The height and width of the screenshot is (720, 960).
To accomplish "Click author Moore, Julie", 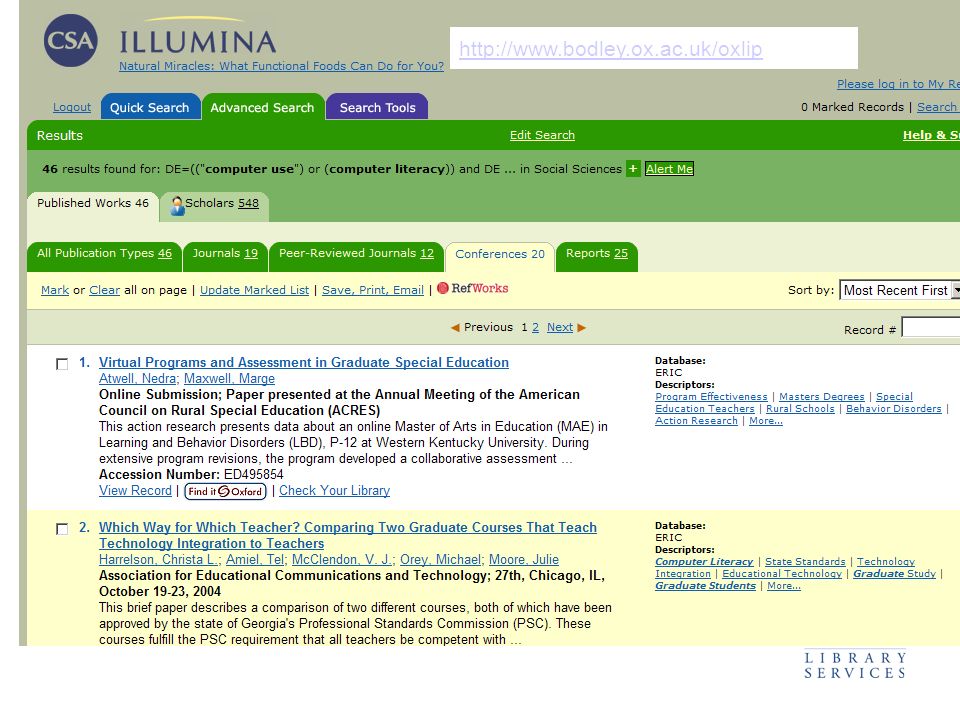I will pyautogui.click(x=523, y=560).
